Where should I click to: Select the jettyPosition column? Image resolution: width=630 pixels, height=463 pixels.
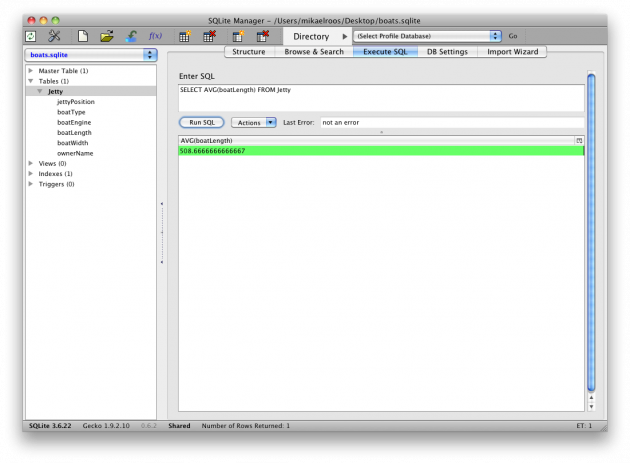(76, 102)
